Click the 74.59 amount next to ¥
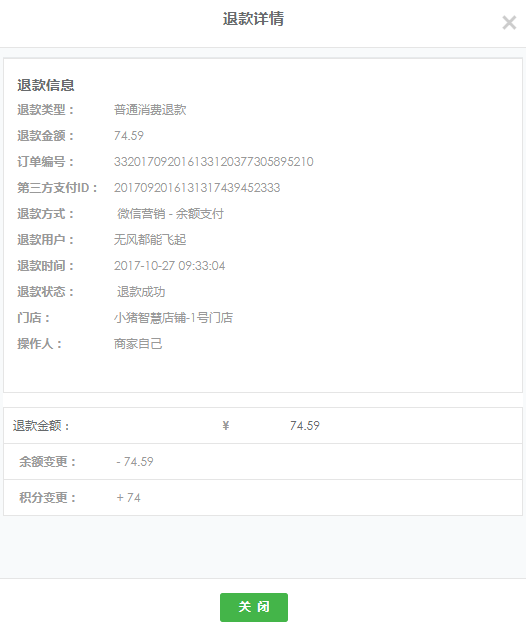This screenshot has width=526, height=631. [x=305, y=425]
